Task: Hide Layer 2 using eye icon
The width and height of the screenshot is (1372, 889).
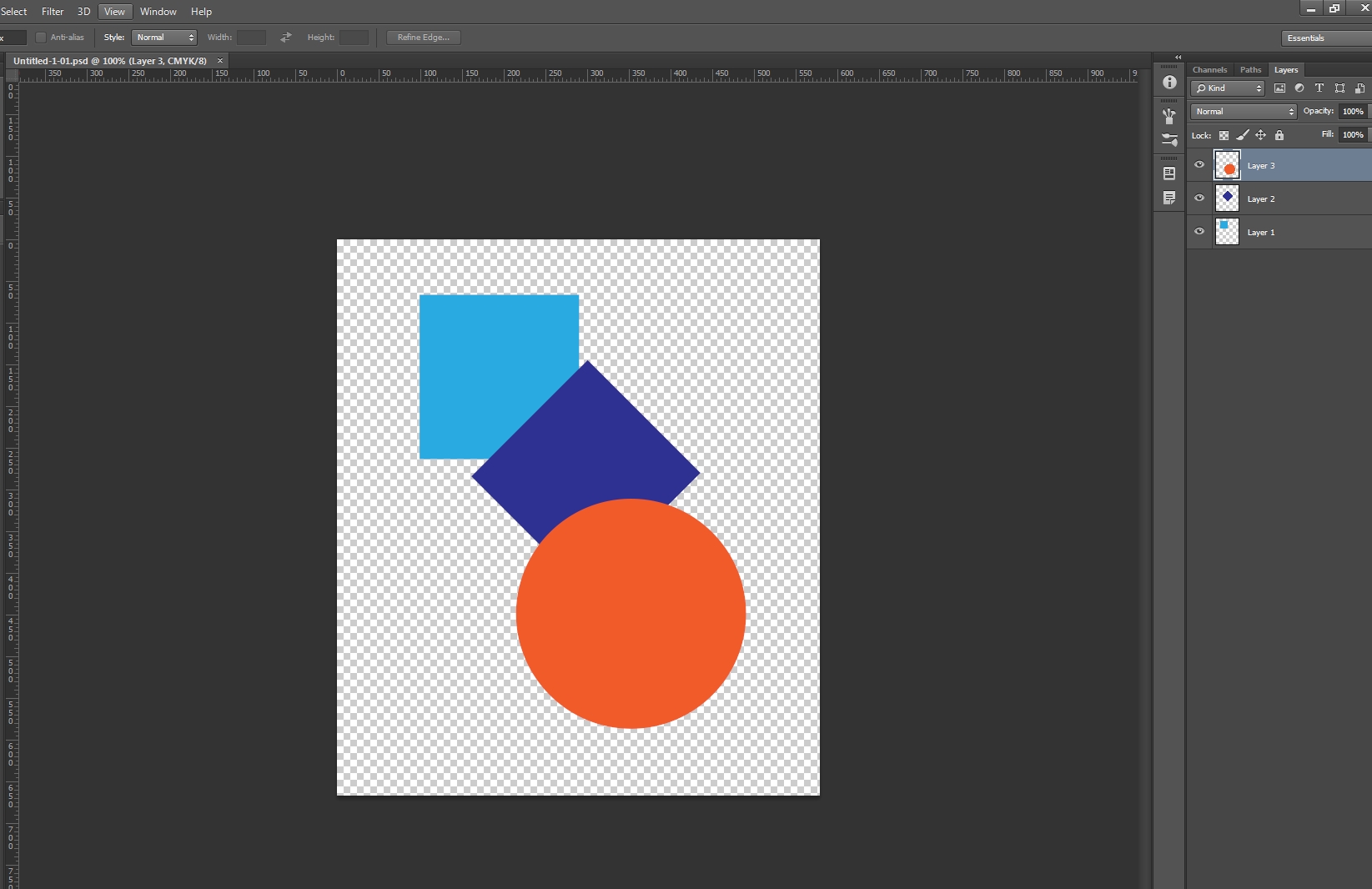Action: (1199, 198)
